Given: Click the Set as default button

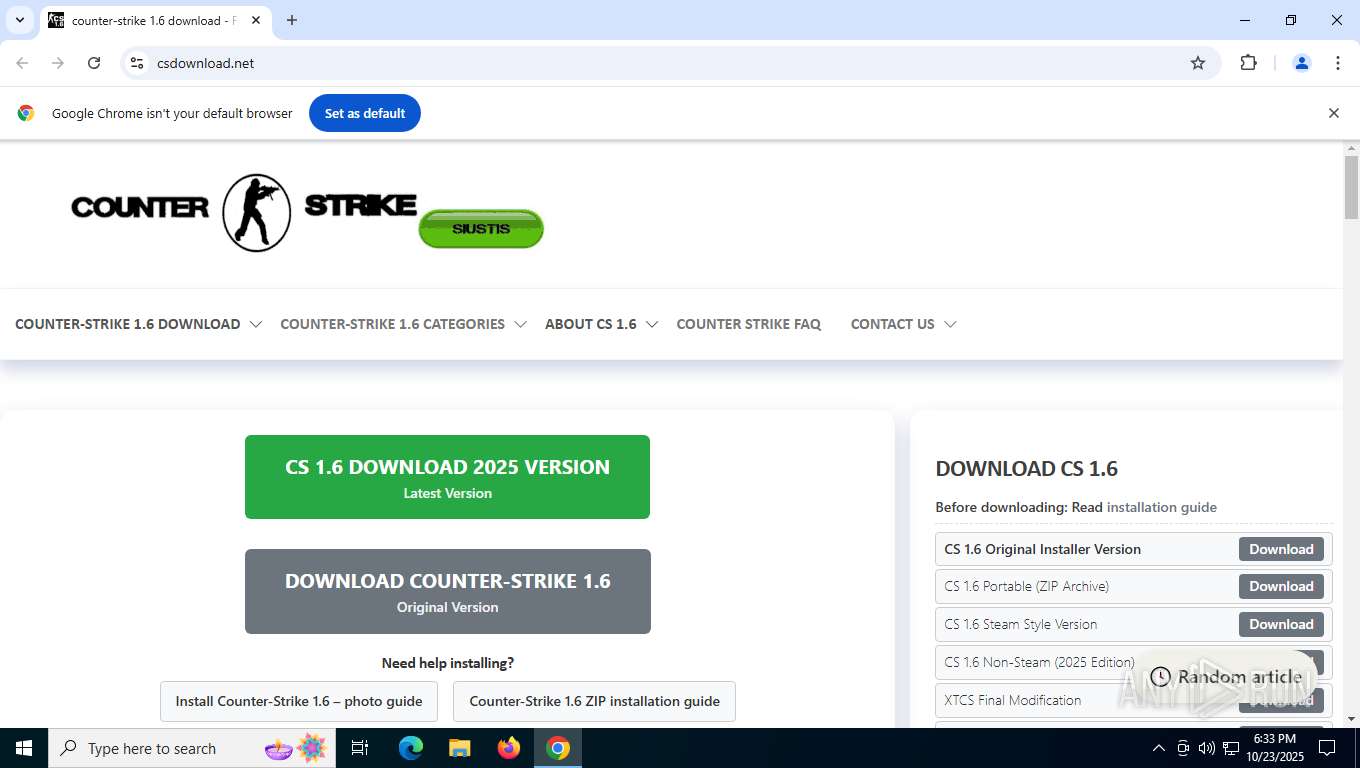Looking at the screenshot, I should point(365,113).
